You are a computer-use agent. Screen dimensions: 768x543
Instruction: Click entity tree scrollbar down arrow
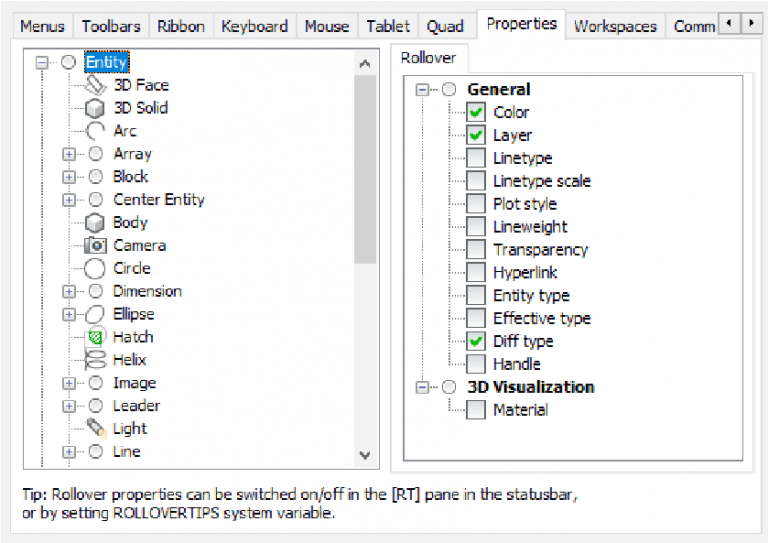coord(364,455)
